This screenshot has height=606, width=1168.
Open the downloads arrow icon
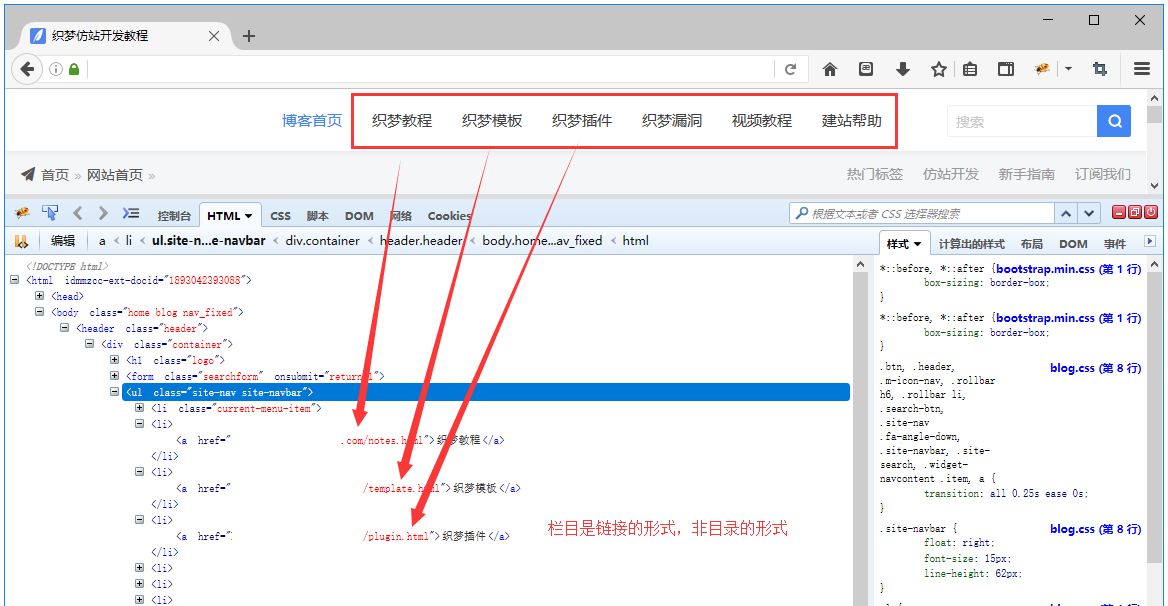[902, 69]
